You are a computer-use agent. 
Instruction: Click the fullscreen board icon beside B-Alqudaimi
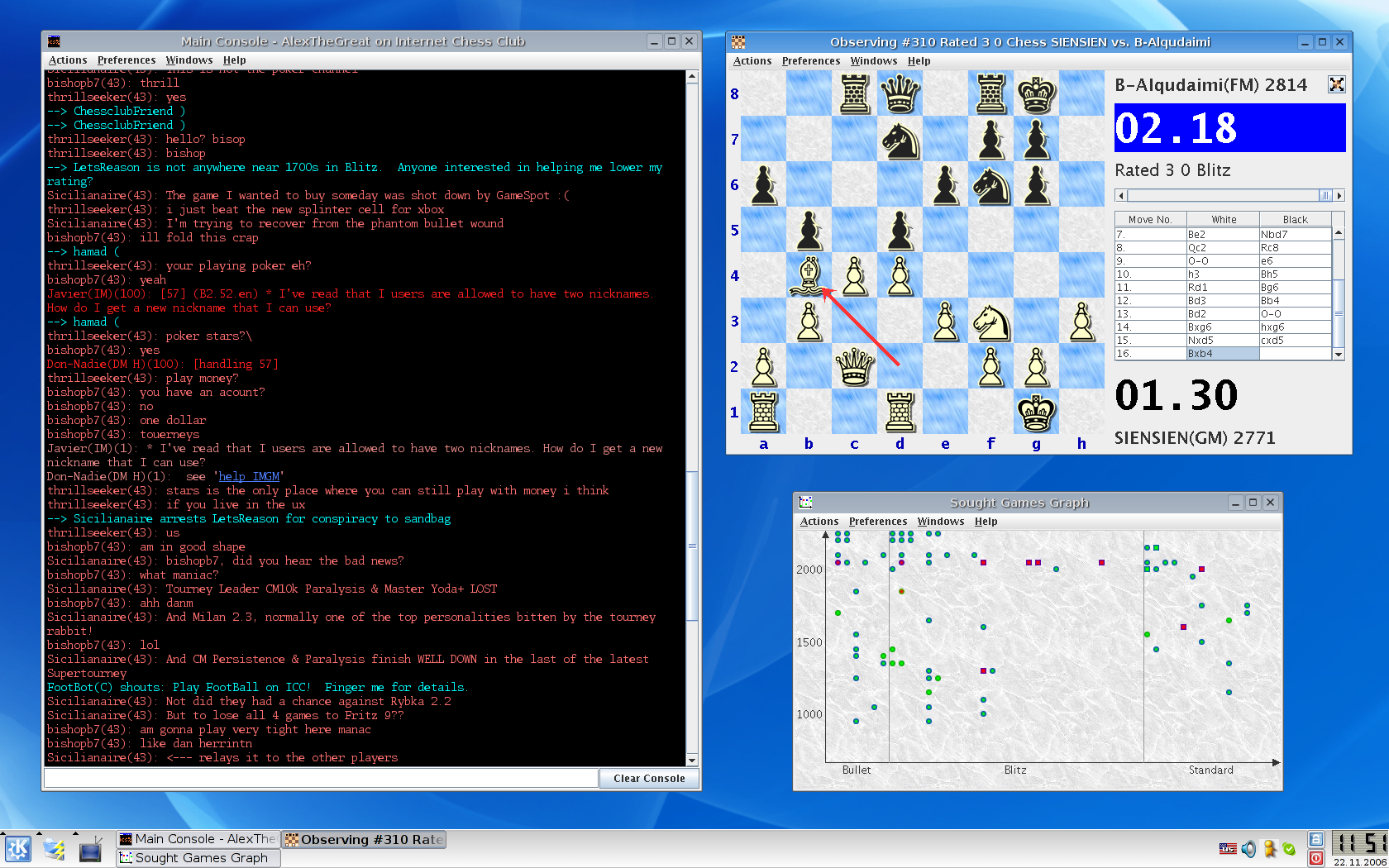click(x=1336, y=84)
